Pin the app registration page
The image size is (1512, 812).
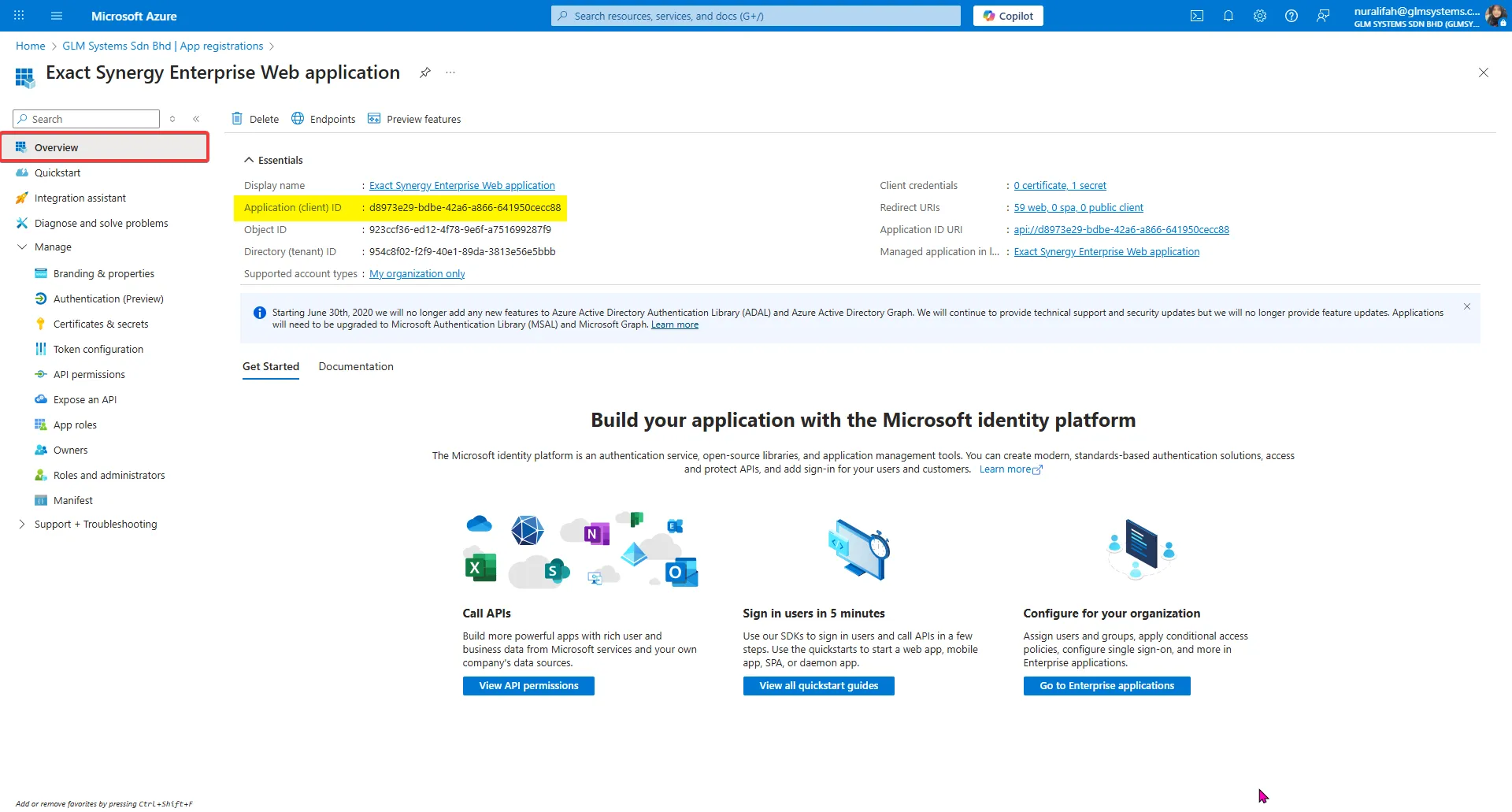coord(425,72)
